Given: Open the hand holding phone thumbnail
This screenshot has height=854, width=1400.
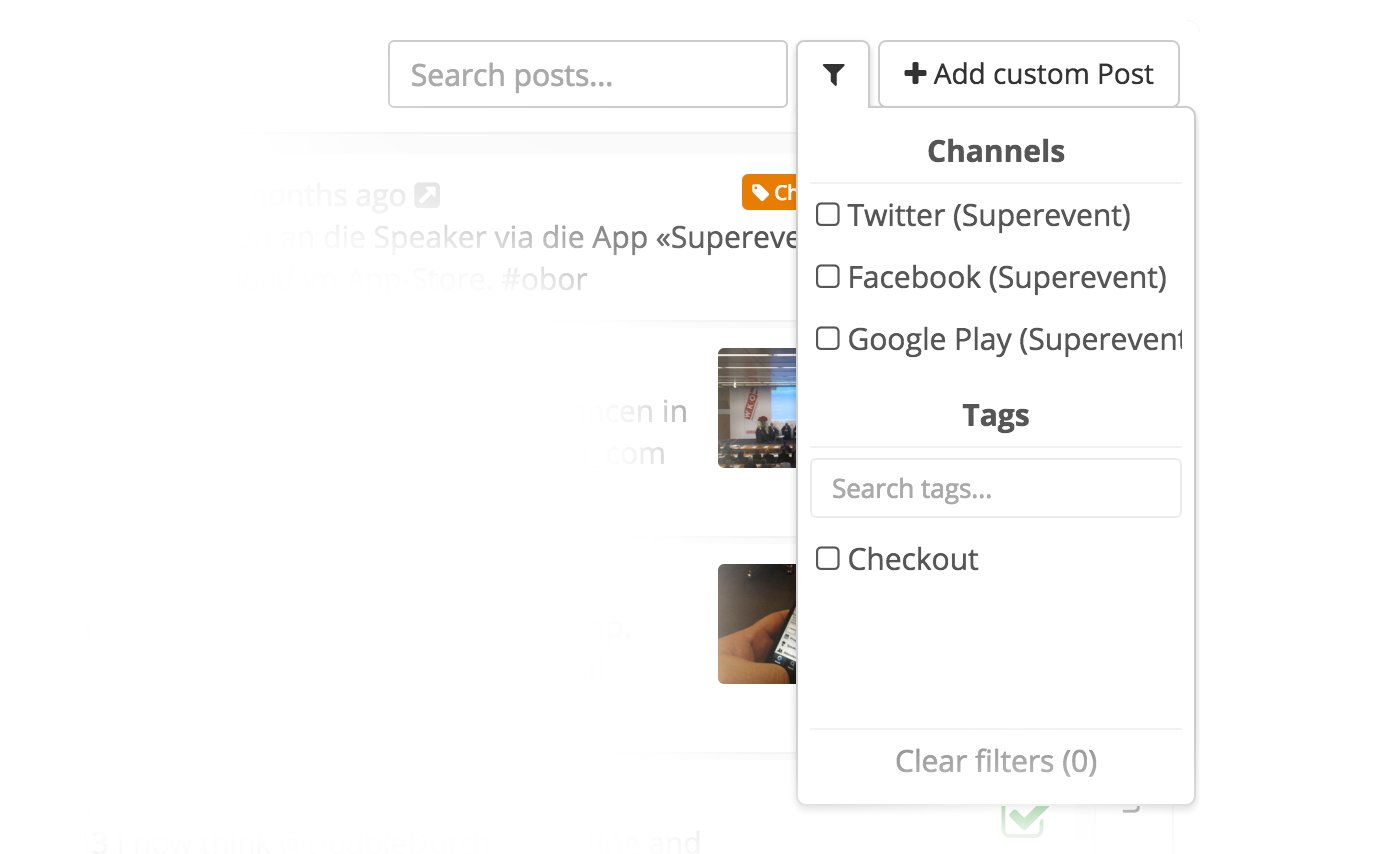Looking at the screenshot, I should (x=757, y=624).
